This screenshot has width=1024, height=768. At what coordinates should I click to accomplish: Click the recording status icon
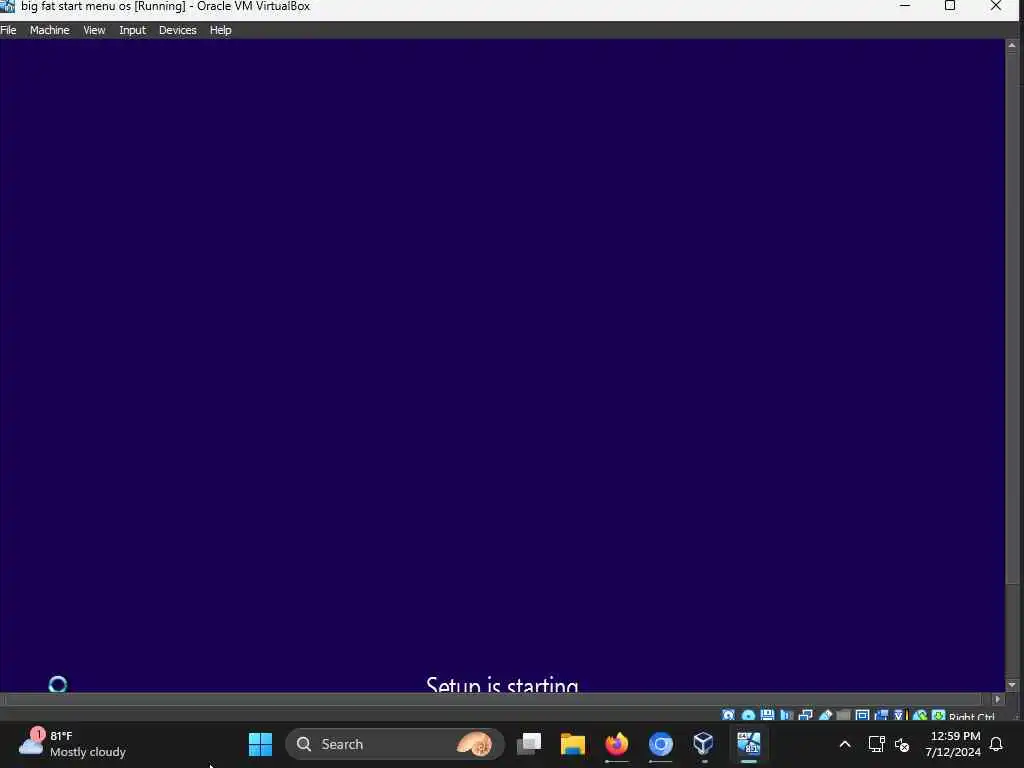(881, 715)
